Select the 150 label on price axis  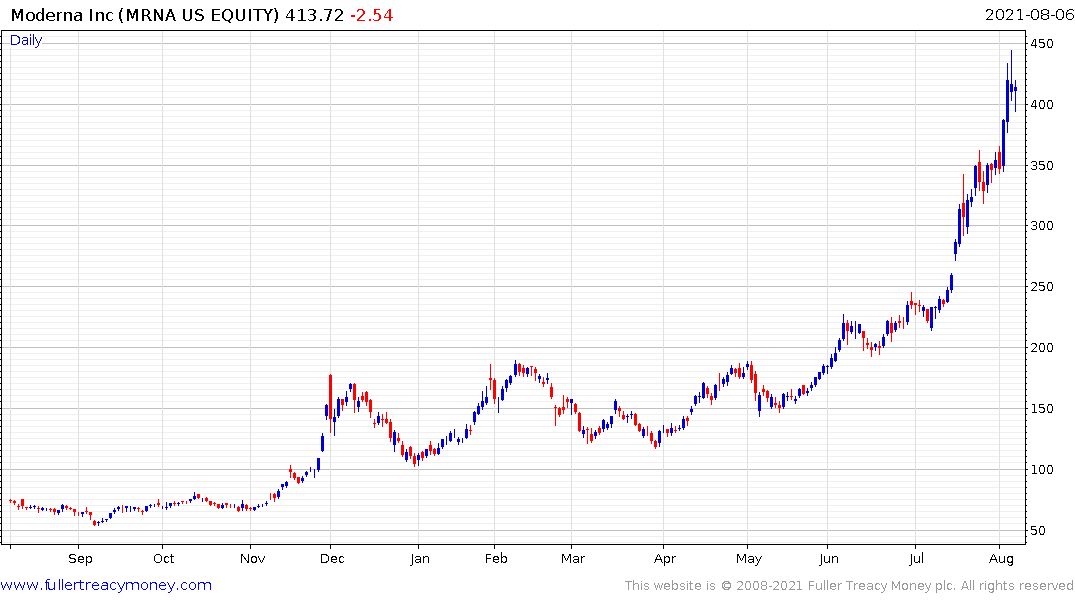1042,409
